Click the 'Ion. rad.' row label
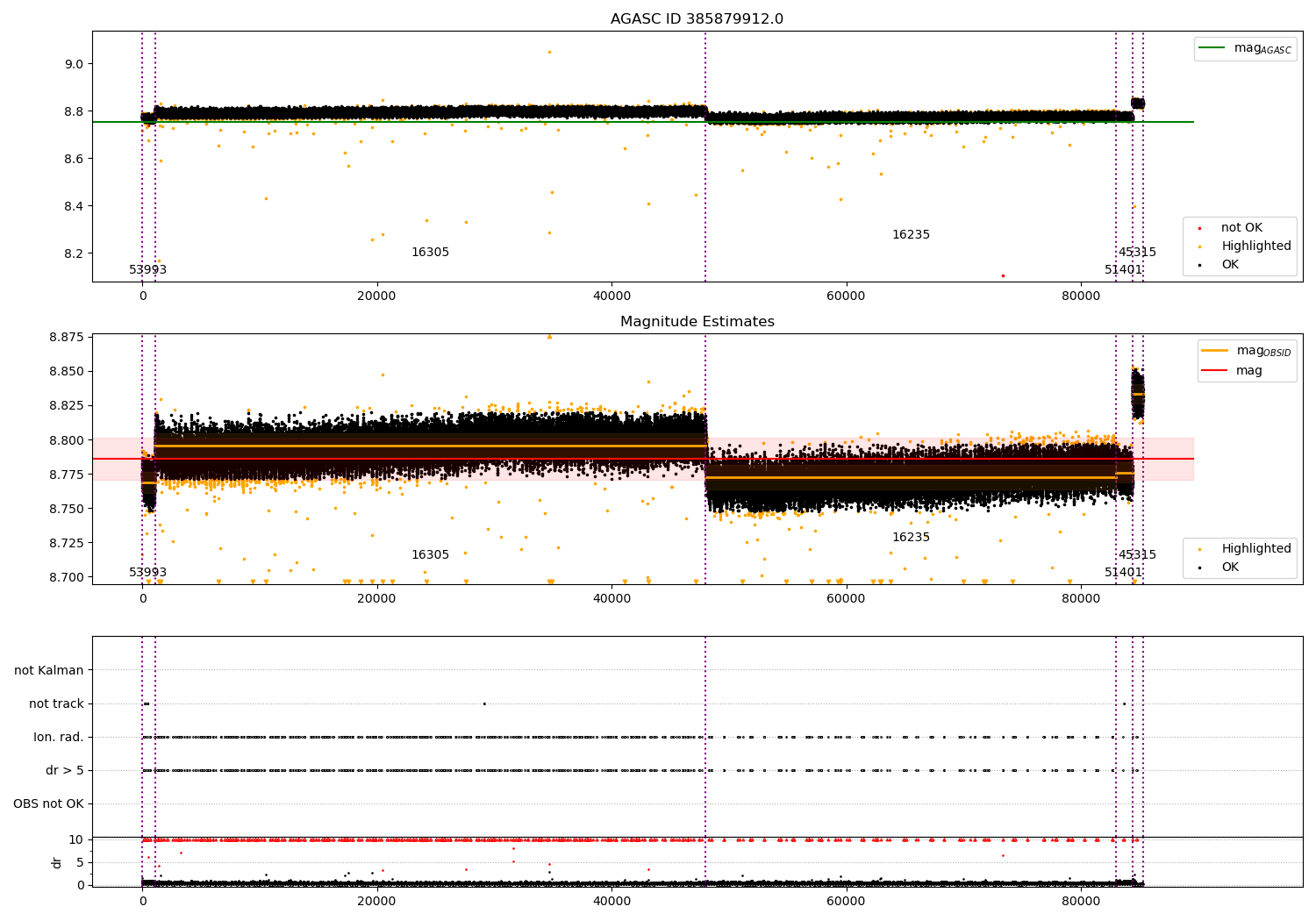The width and height of the screenshot is (1316, 921). pos(59,738)
